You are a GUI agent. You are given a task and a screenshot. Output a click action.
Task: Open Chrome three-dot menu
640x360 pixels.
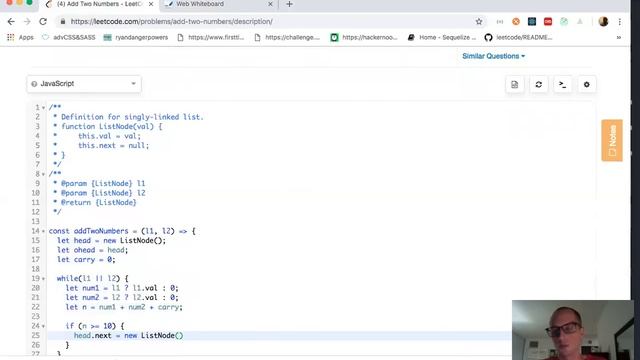tap(620, 22)
